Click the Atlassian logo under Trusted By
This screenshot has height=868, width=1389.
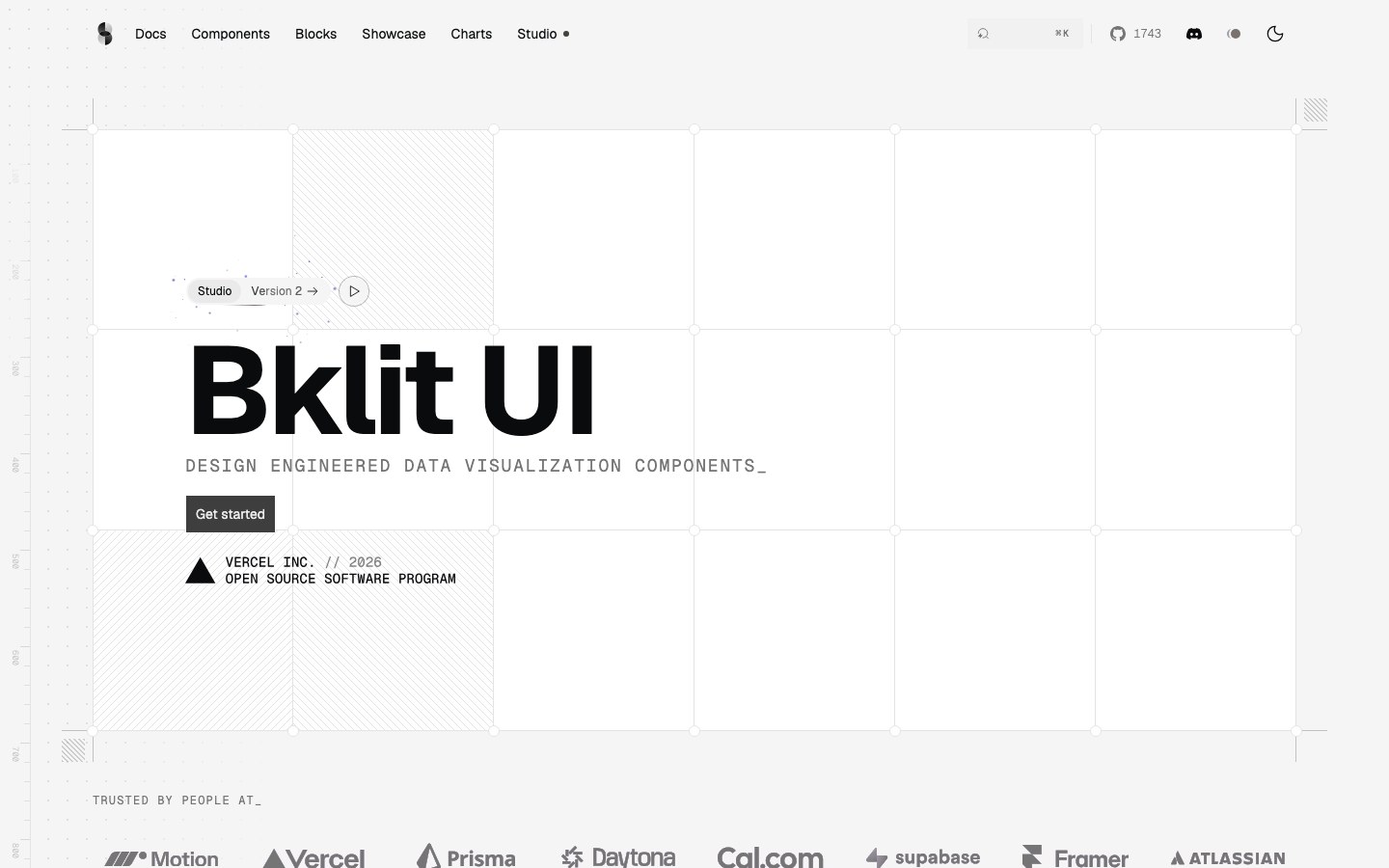coord(1228,857)
